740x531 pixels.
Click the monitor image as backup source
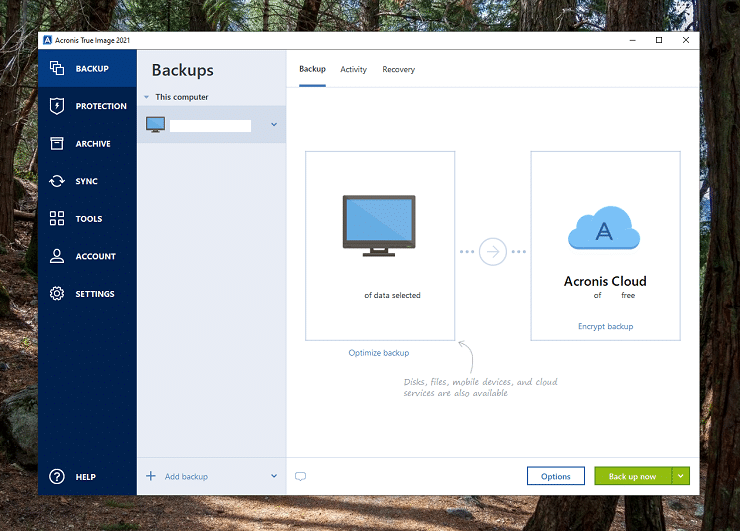pyautogui.click(x=379, y=226)
